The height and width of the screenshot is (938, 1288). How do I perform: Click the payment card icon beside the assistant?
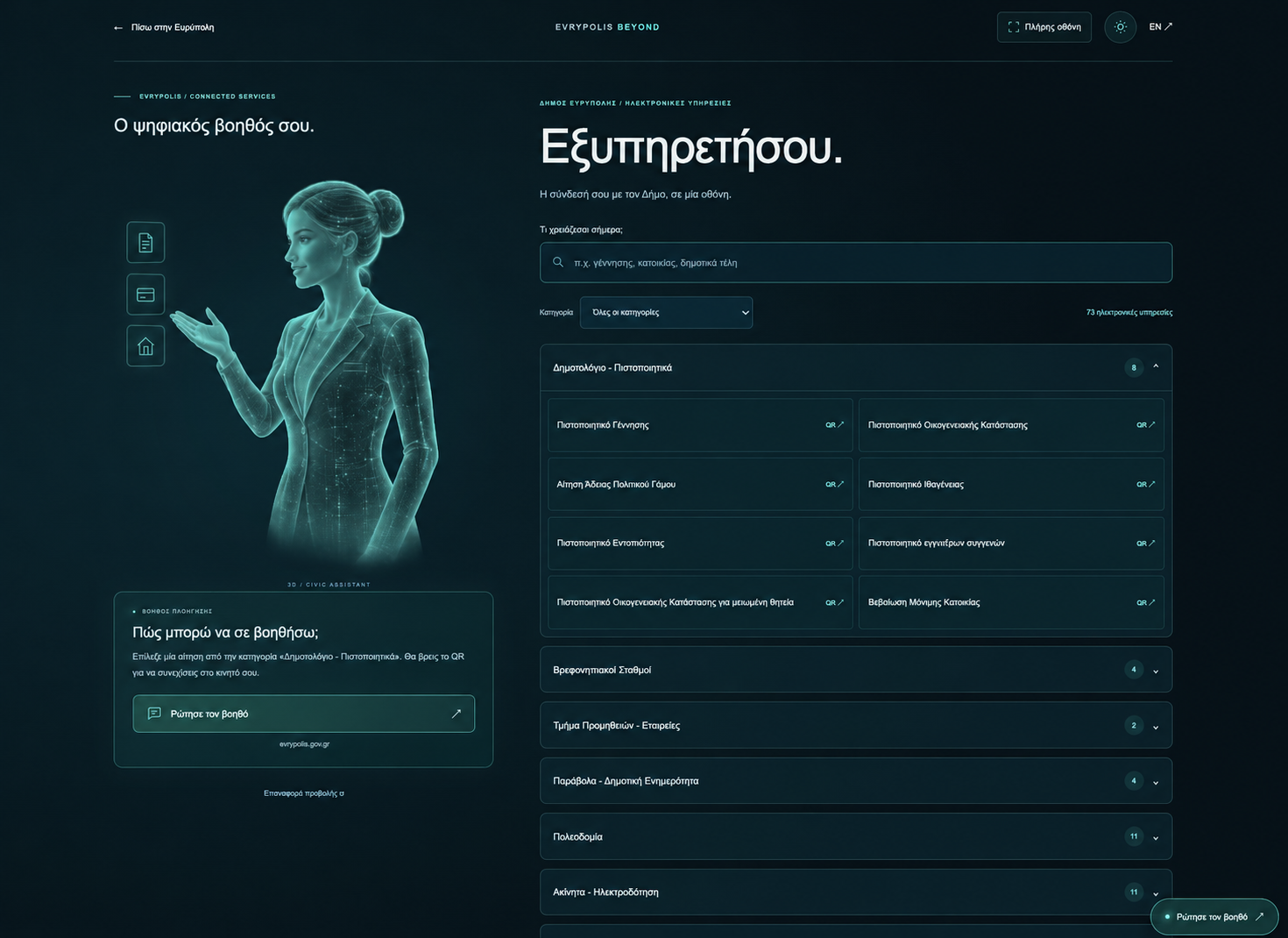click(x=145, y=295)
